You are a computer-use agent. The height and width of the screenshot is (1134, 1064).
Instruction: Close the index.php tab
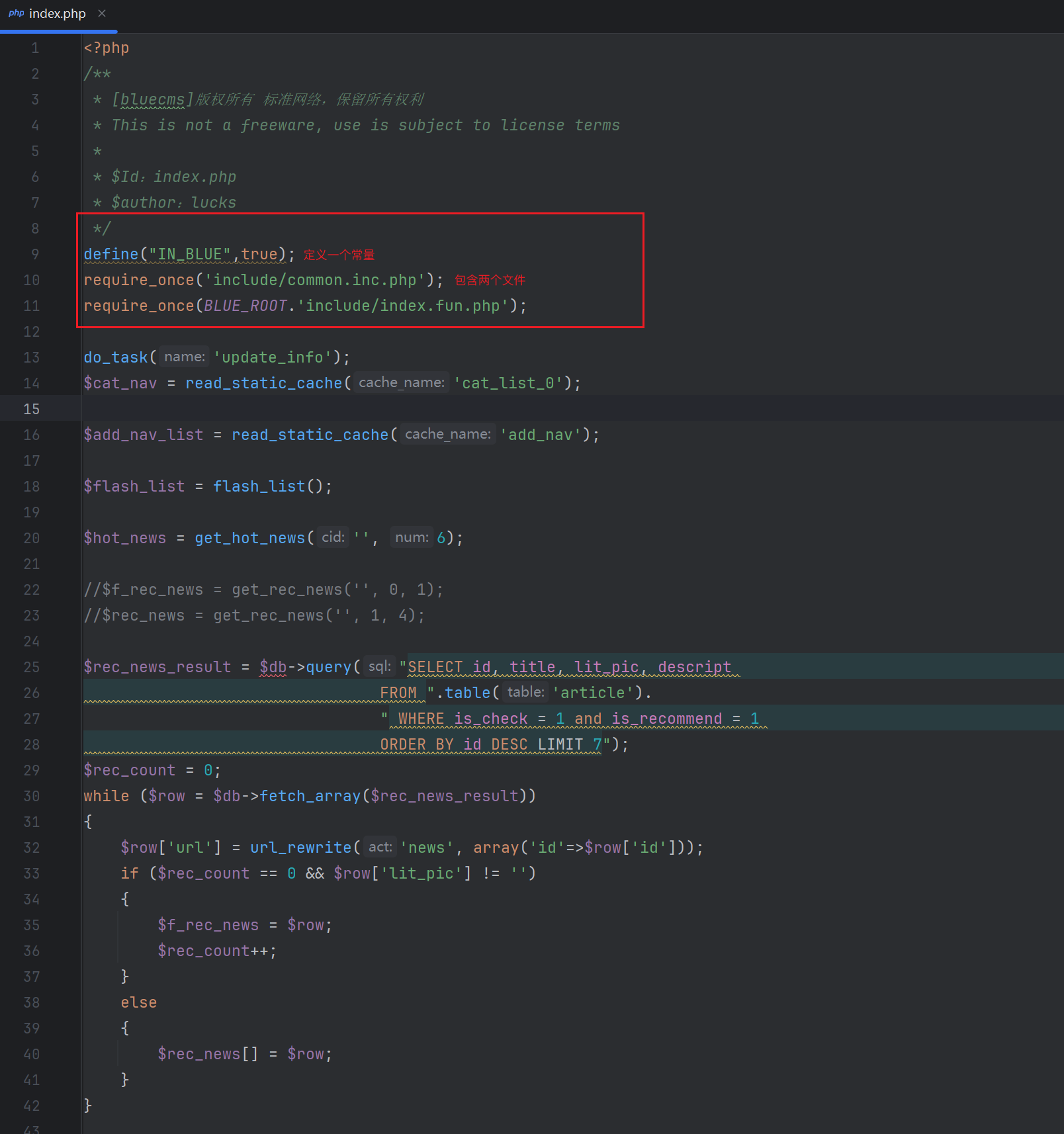pyautogui.click(x=102, y=13)
